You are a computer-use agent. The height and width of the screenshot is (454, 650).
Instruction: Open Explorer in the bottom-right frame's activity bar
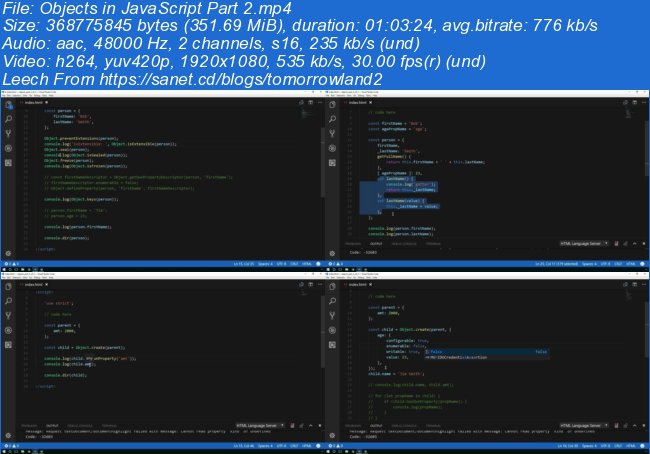(332, 287)
